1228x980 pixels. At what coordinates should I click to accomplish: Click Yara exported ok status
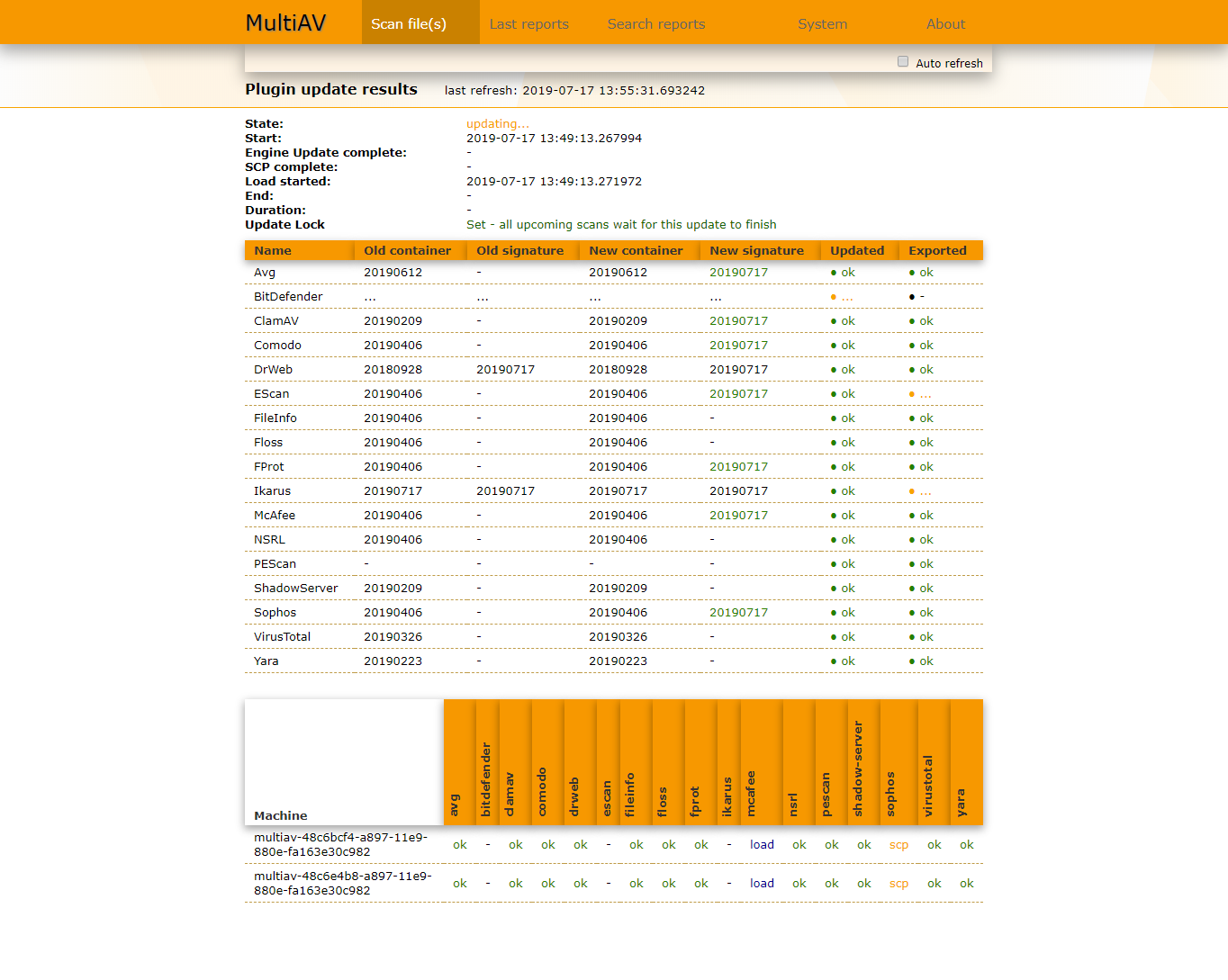click(x=921, y=661)
